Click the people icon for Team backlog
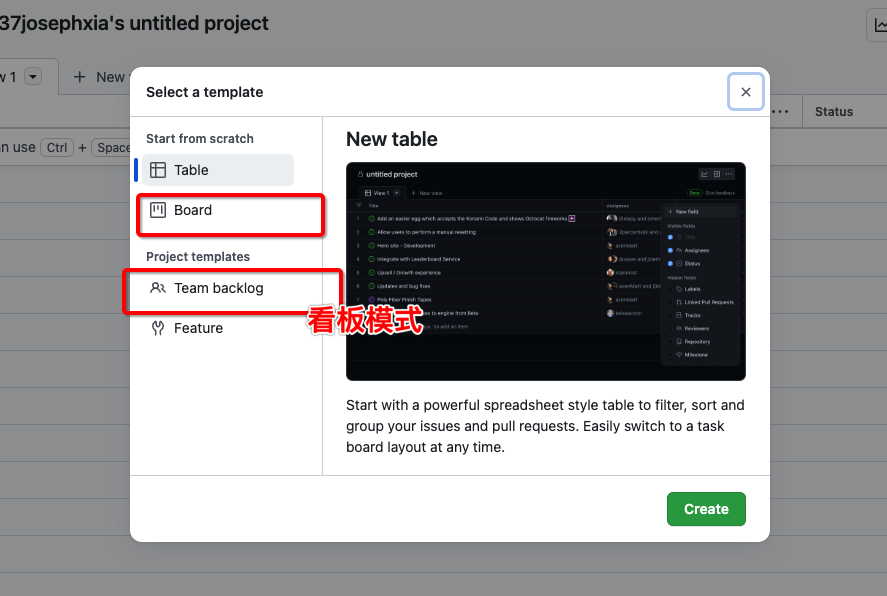Image resolution: width=887 pixels, height=596 pixels. click(x=158, y=288)
